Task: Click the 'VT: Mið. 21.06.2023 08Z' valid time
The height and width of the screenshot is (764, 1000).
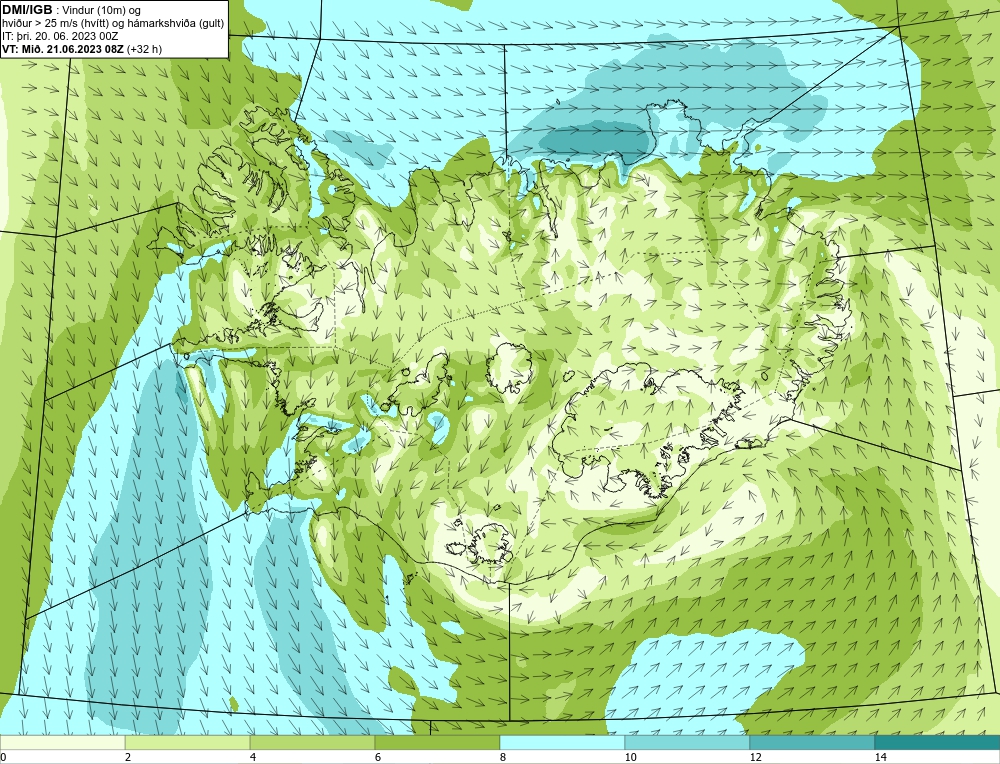Action: coord(63,49)
